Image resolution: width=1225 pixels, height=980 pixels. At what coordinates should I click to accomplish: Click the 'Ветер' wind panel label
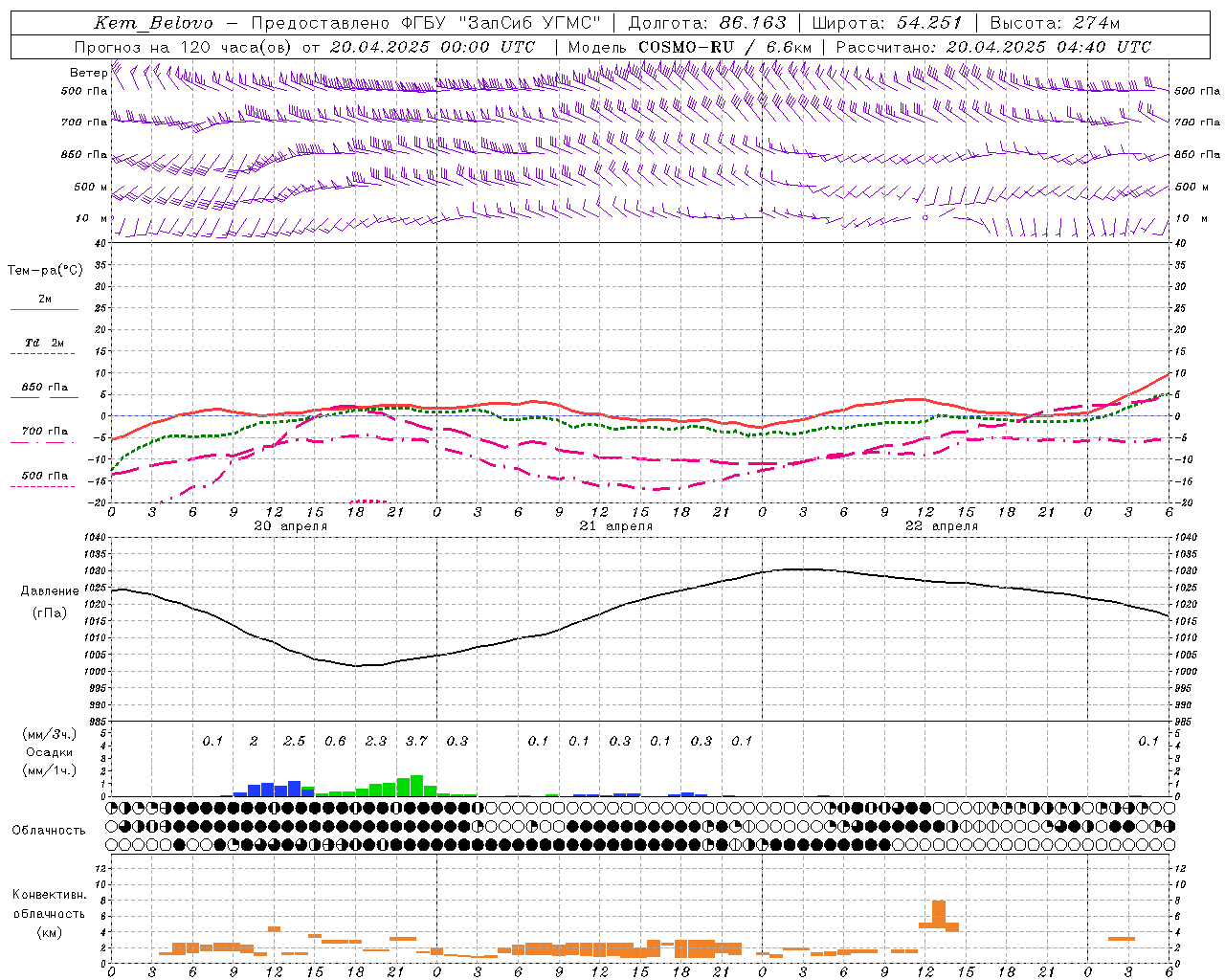[x=88, y=73]
